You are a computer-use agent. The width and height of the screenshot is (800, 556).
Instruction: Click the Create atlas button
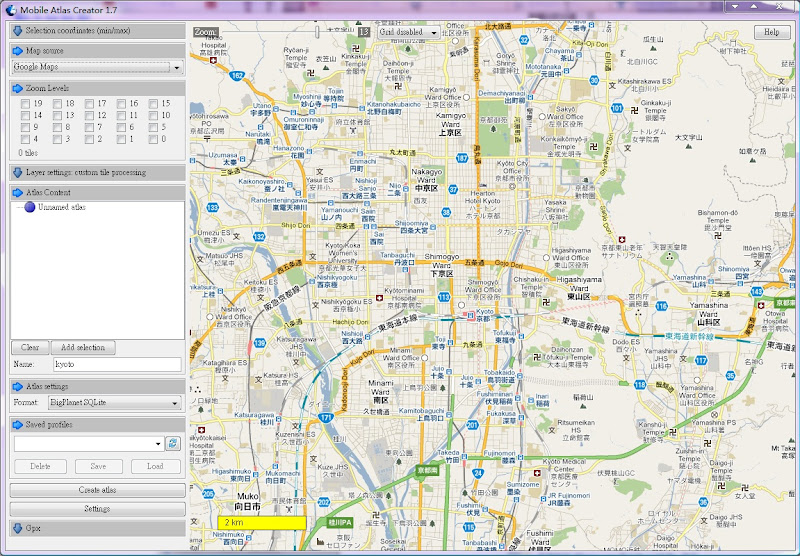click(x=97, y=490)
